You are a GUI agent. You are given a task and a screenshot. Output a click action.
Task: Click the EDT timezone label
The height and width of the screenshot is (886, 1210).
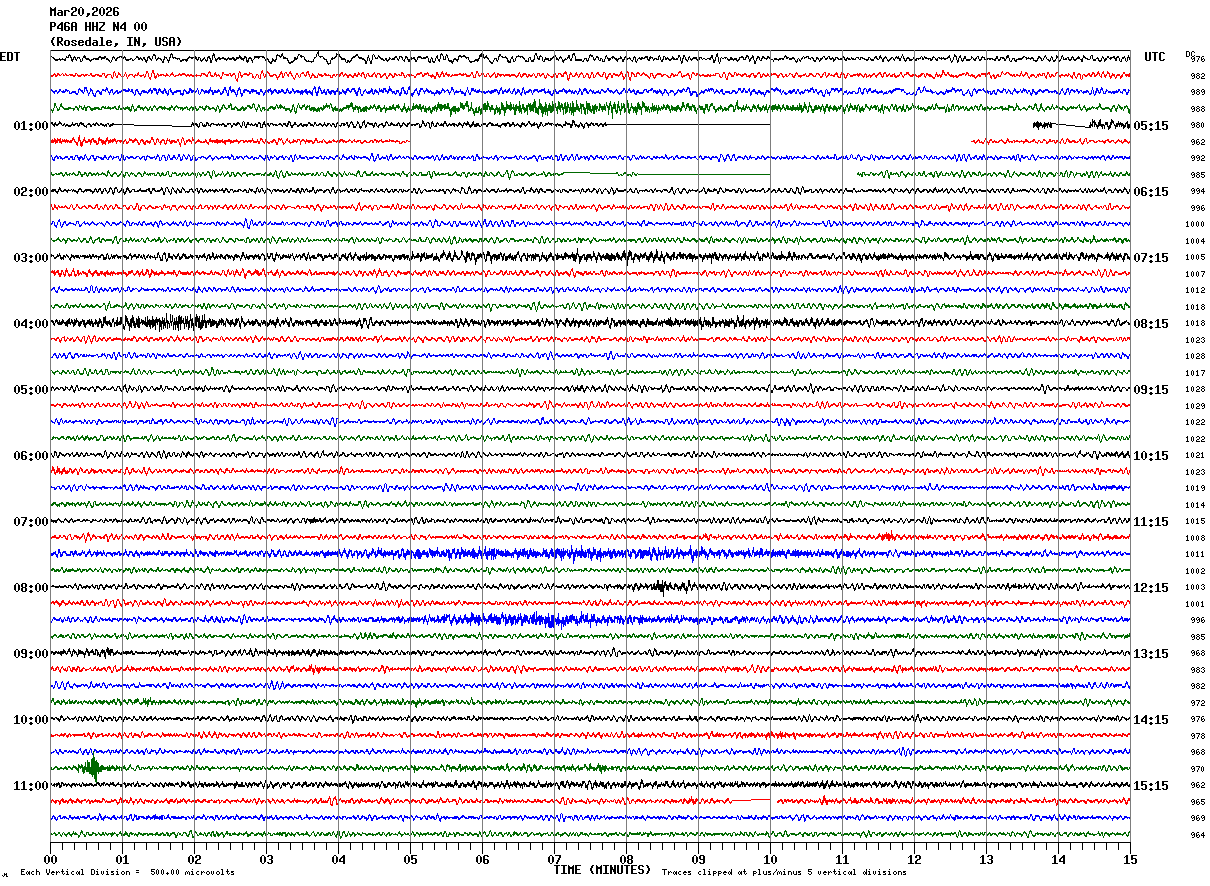coord(10,57)
